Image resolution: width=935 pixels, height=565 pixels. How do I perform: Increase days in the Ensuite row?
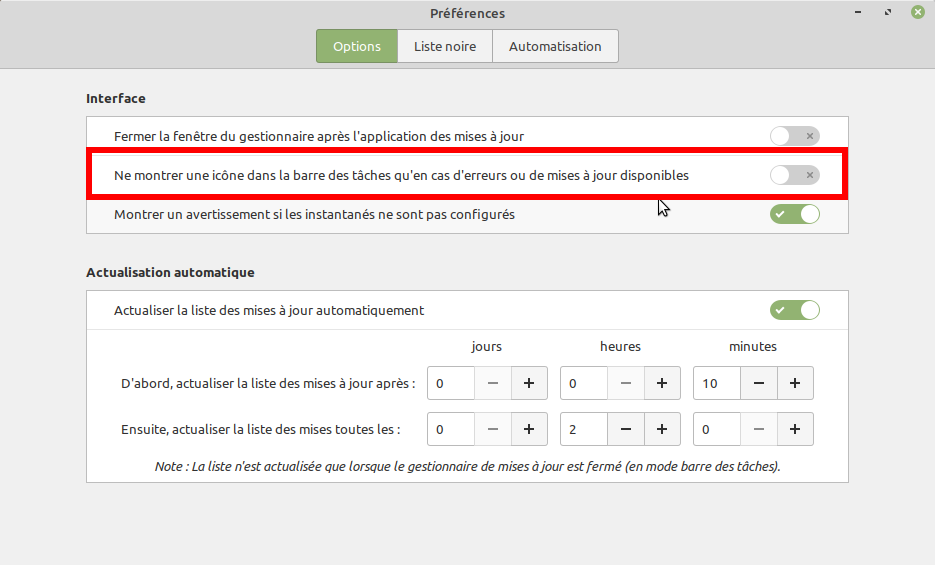tap(529, 429)
